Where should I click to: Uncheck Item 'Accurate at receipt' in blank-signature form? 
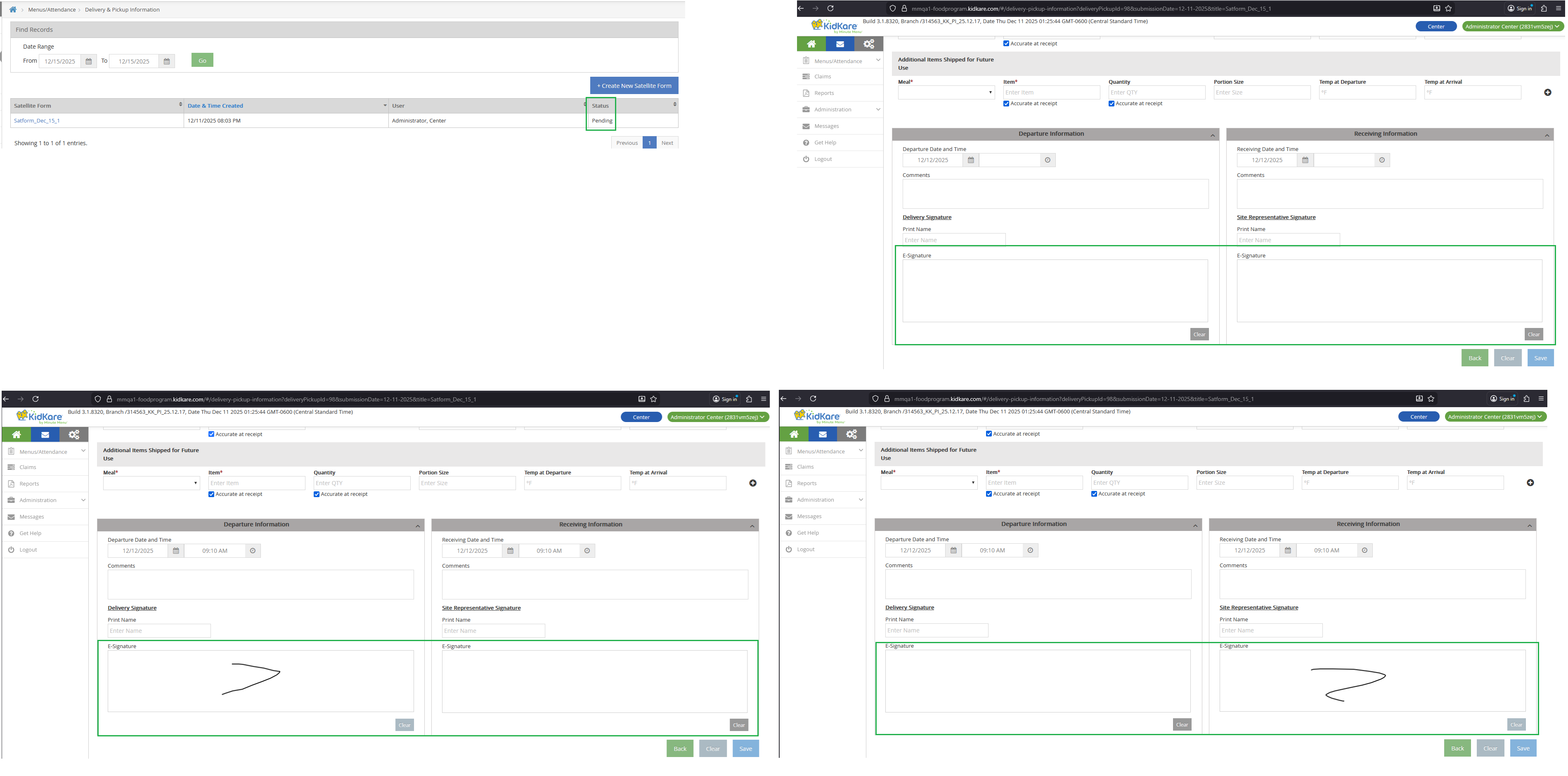click(x=1006, y=104)
